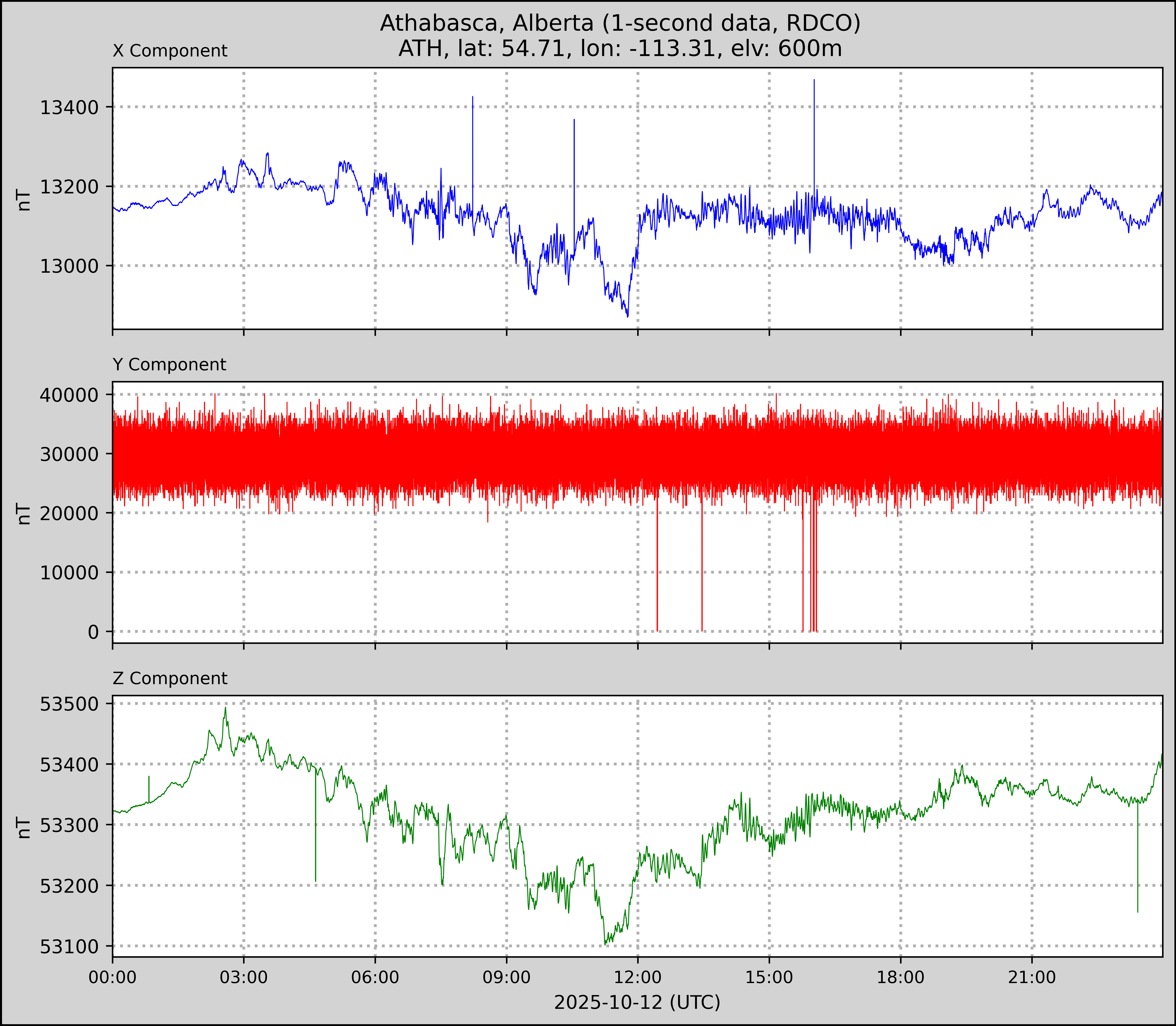Click the 00:00 time axis label

113,977
